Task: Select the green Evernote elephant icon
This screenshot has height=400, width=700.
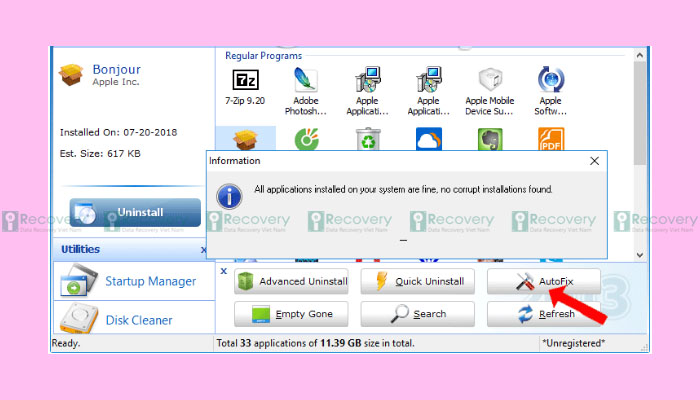Action: 490,139
